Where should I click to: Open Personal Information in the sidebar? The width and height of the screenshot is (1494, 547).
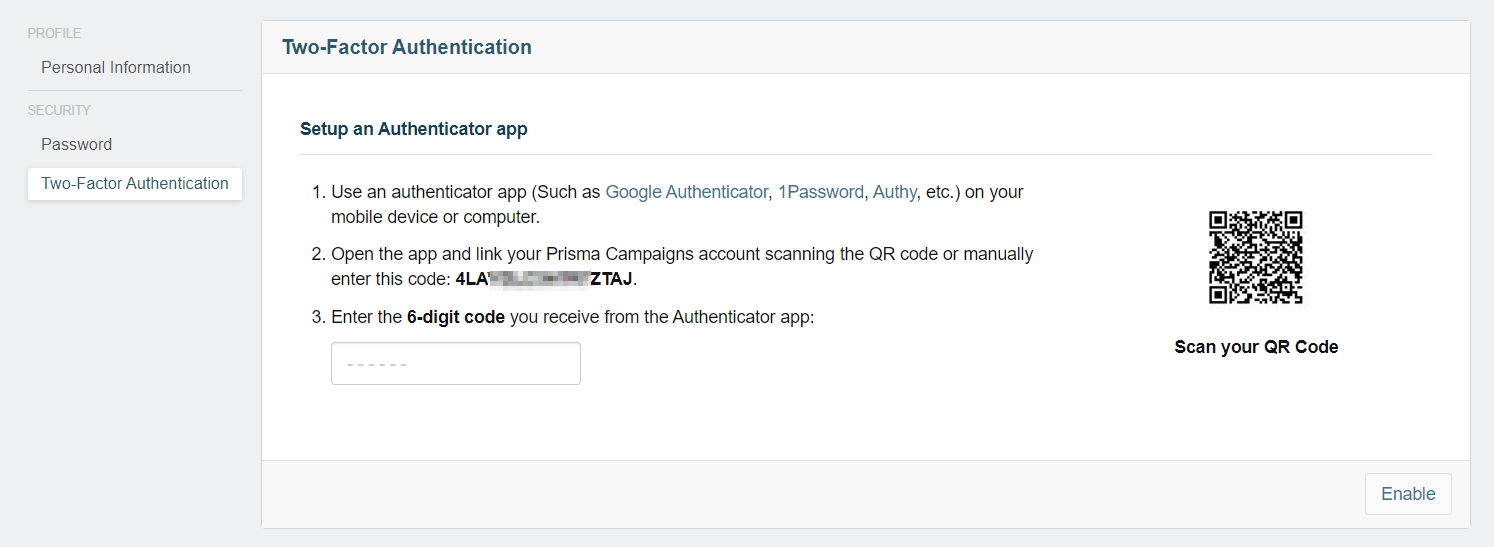click(116, 68)
